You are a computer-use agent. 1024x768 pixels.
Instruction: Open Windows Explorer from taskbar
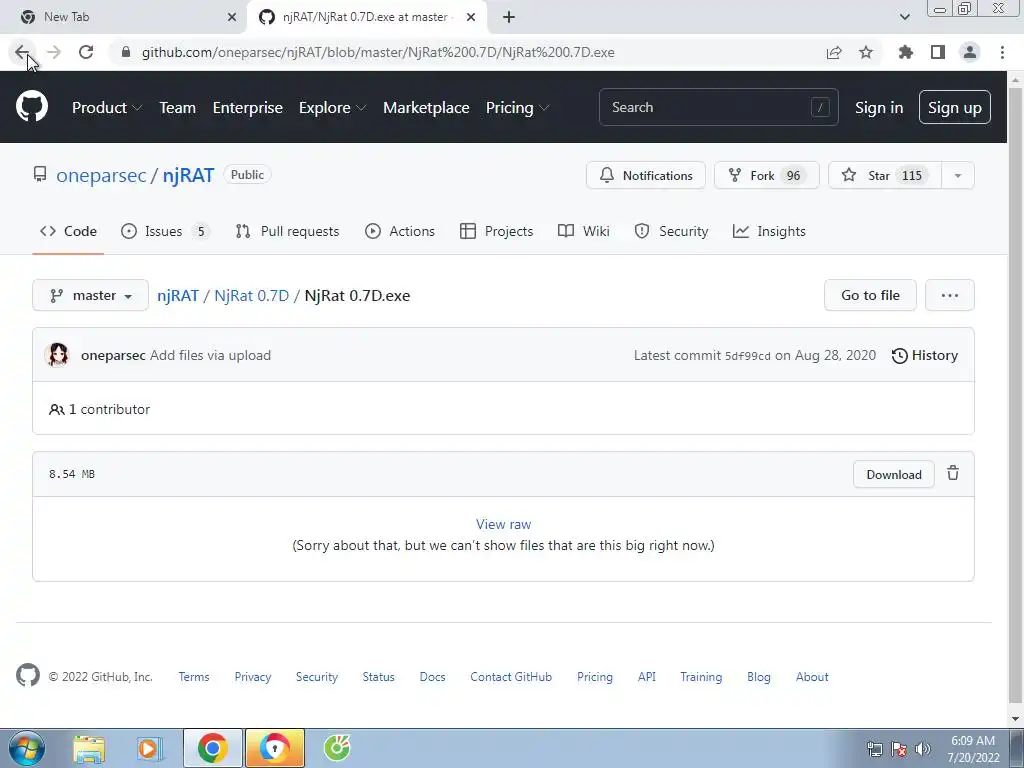[89, 748]
